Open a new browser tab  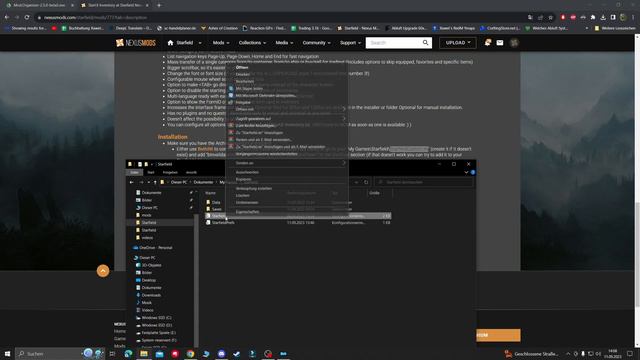[x=159, y=5]
